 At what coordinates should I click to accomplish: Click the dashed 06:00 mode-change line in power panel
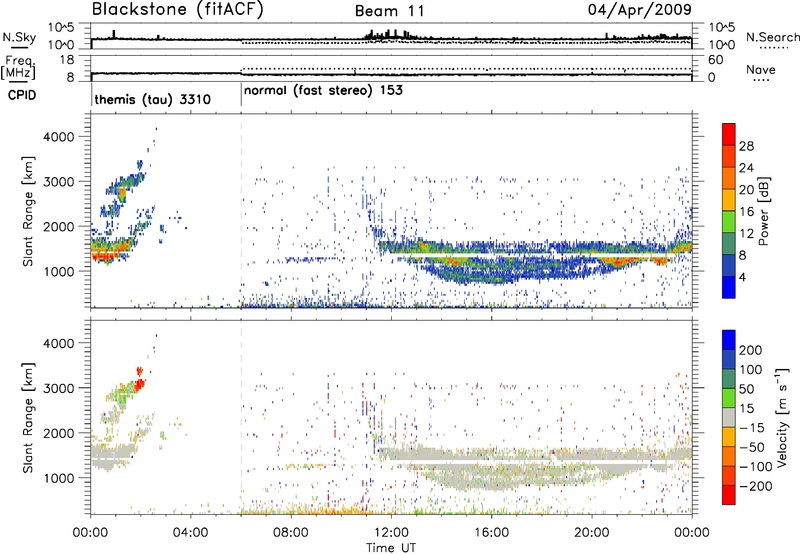(241, 211)
